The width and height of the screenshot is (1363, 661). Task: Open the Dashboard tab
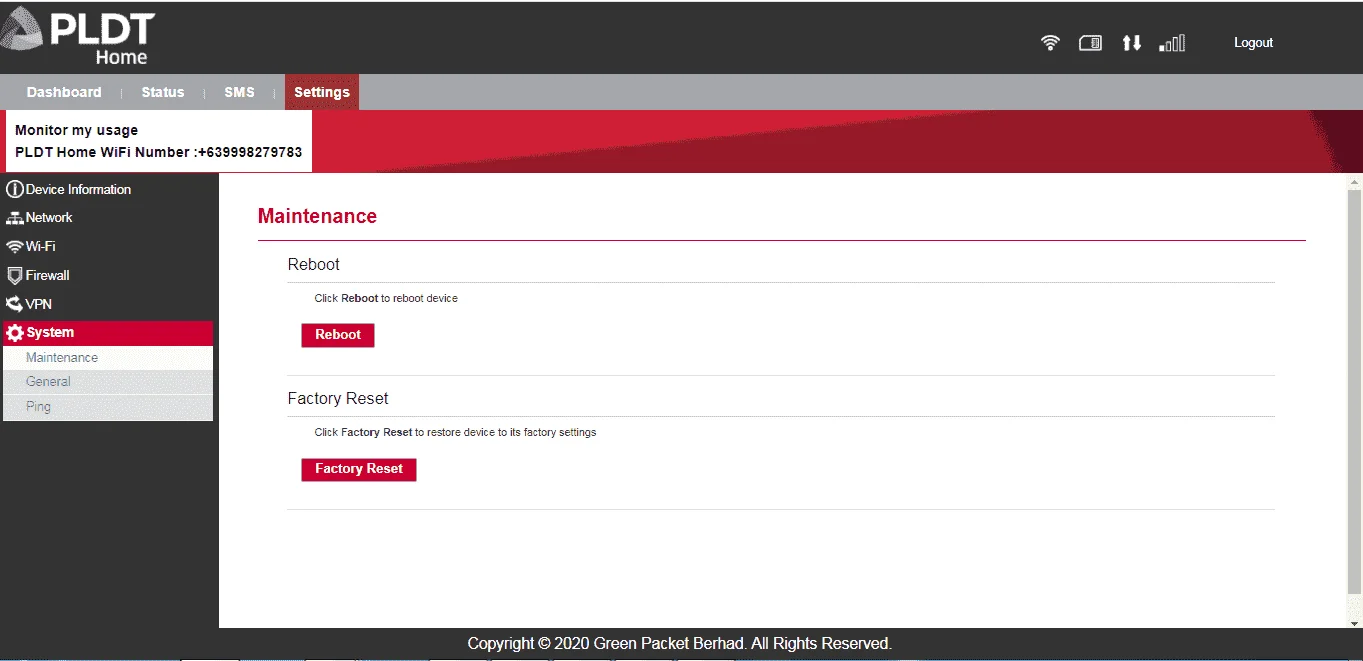[x=64, y=92]
